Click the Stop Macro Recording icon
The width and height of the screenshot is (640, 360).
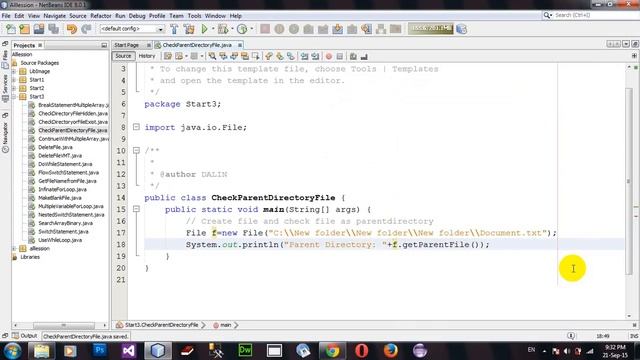(x=340, y=56)
